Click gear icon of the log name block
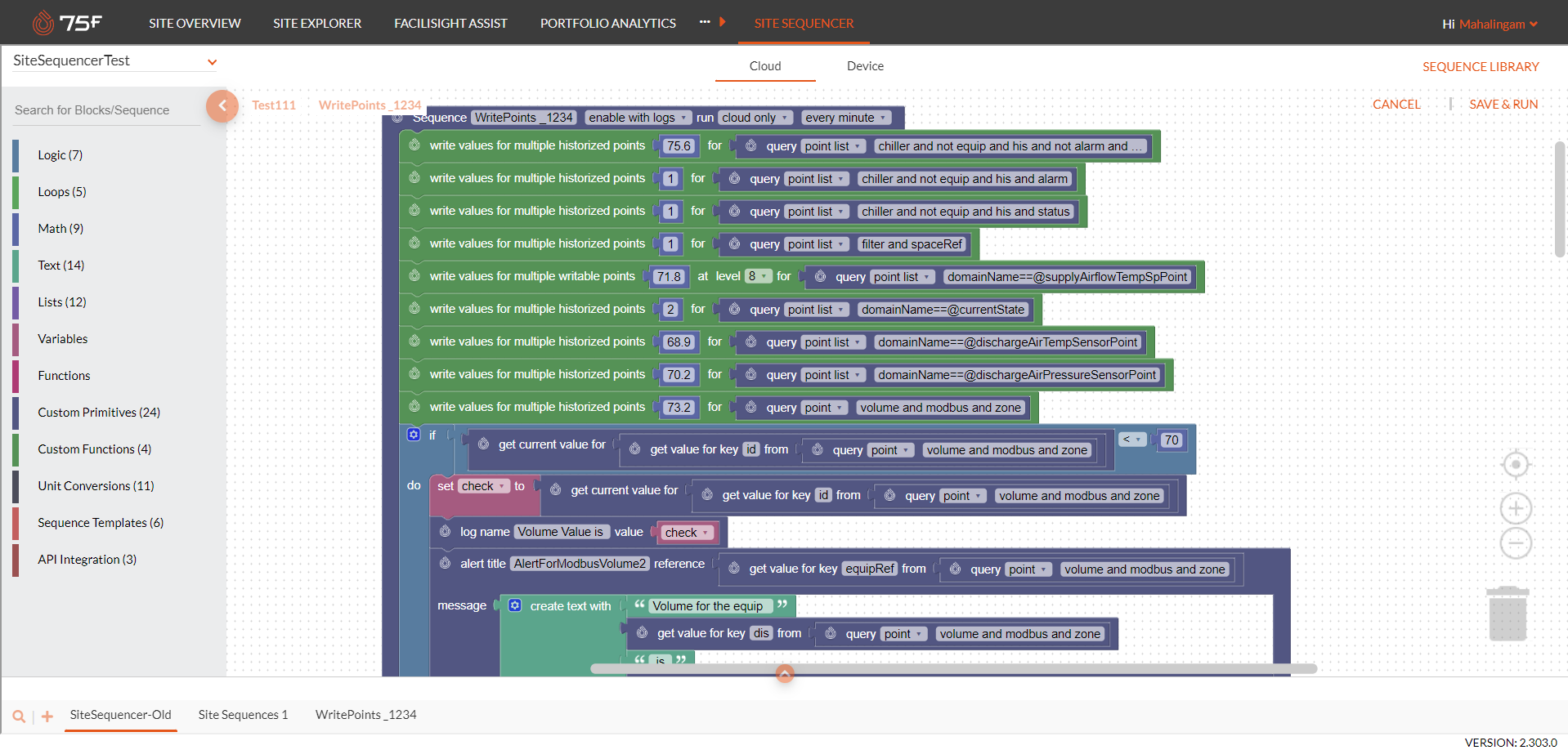Image resolution: width=1568 pixels, height=750 pixels. tap(445, 531)
